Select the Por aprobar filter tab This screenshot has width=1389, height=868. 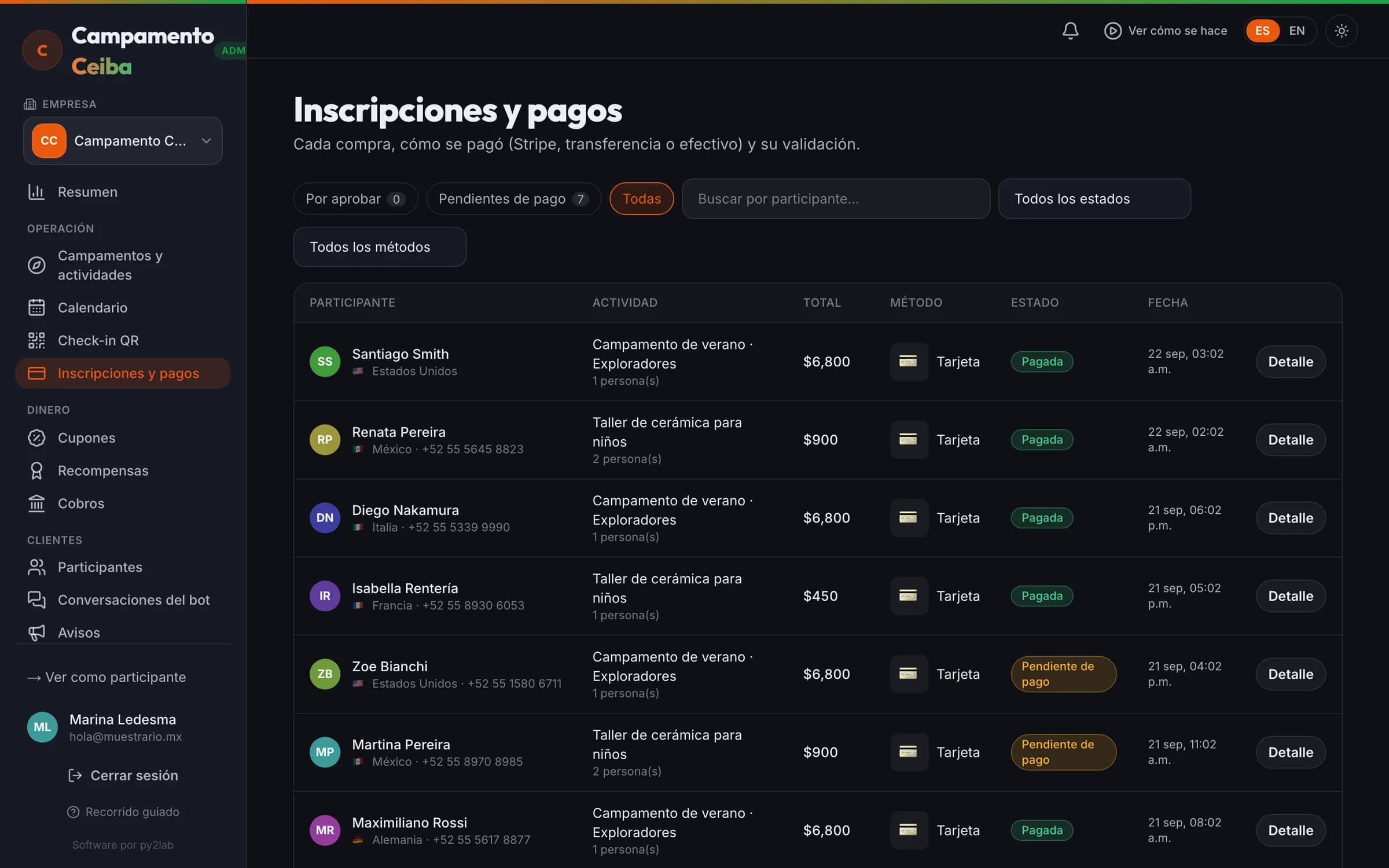(x=355, y=198)
